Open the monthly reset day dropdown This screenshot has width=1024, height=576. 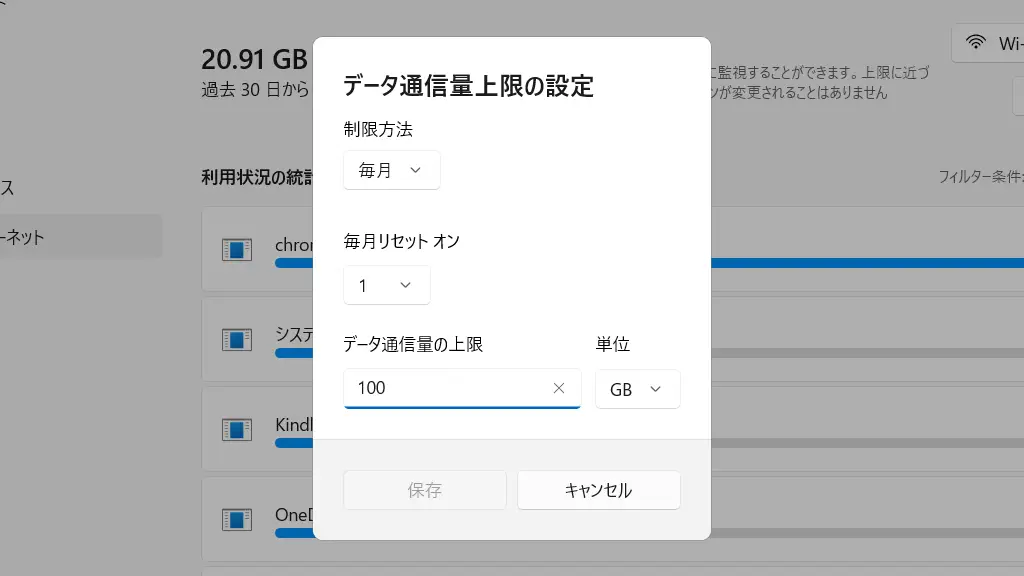[387, 285]
